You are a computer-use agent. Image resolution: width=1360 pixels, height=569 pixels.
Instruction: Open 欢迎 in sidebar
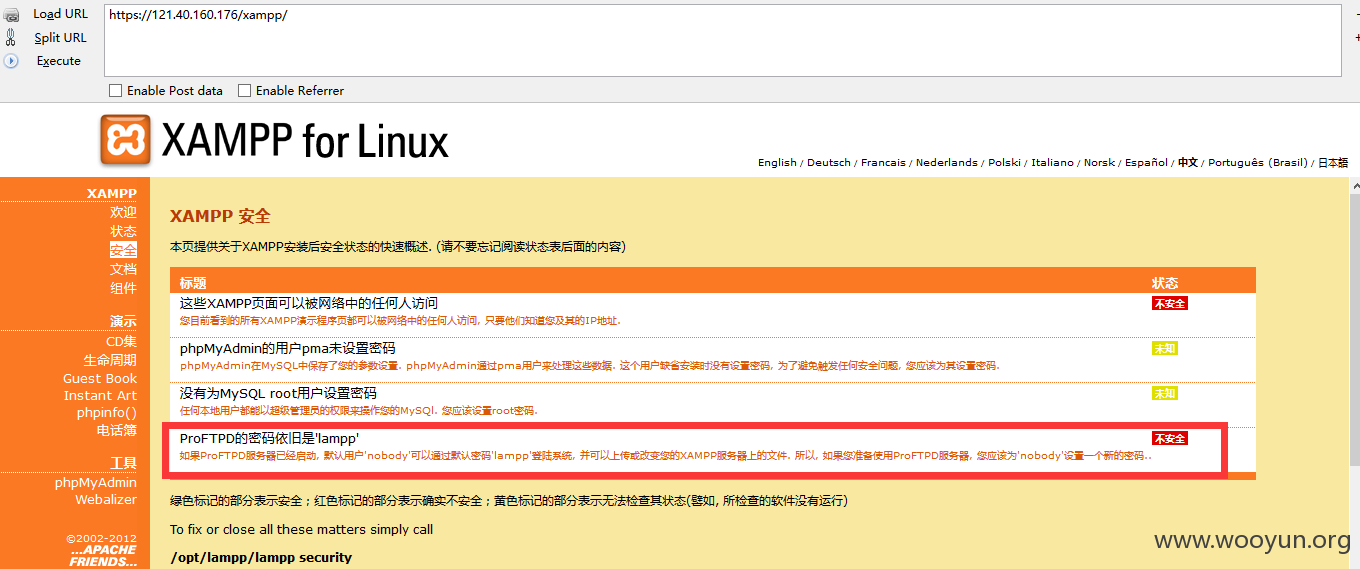[123, 213]
